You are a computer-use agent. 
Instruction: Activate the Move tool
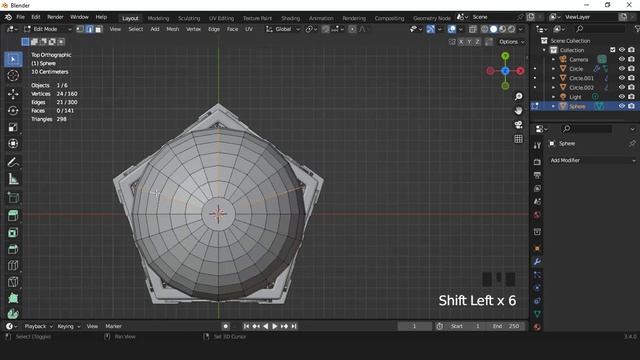coord(13,94)
